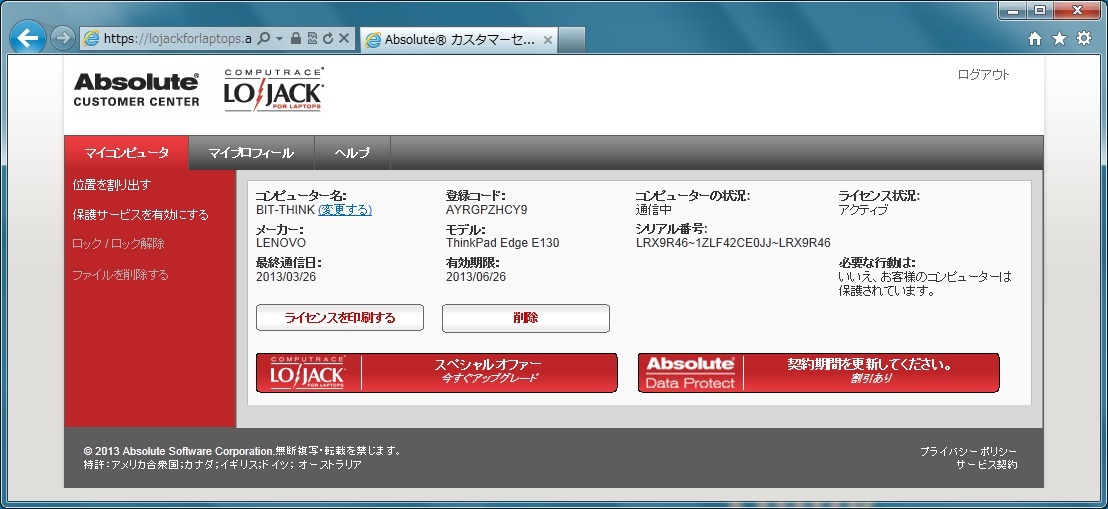
Task: Click registration code AYRGPZHCY9
Action: [x=486, y=210]
